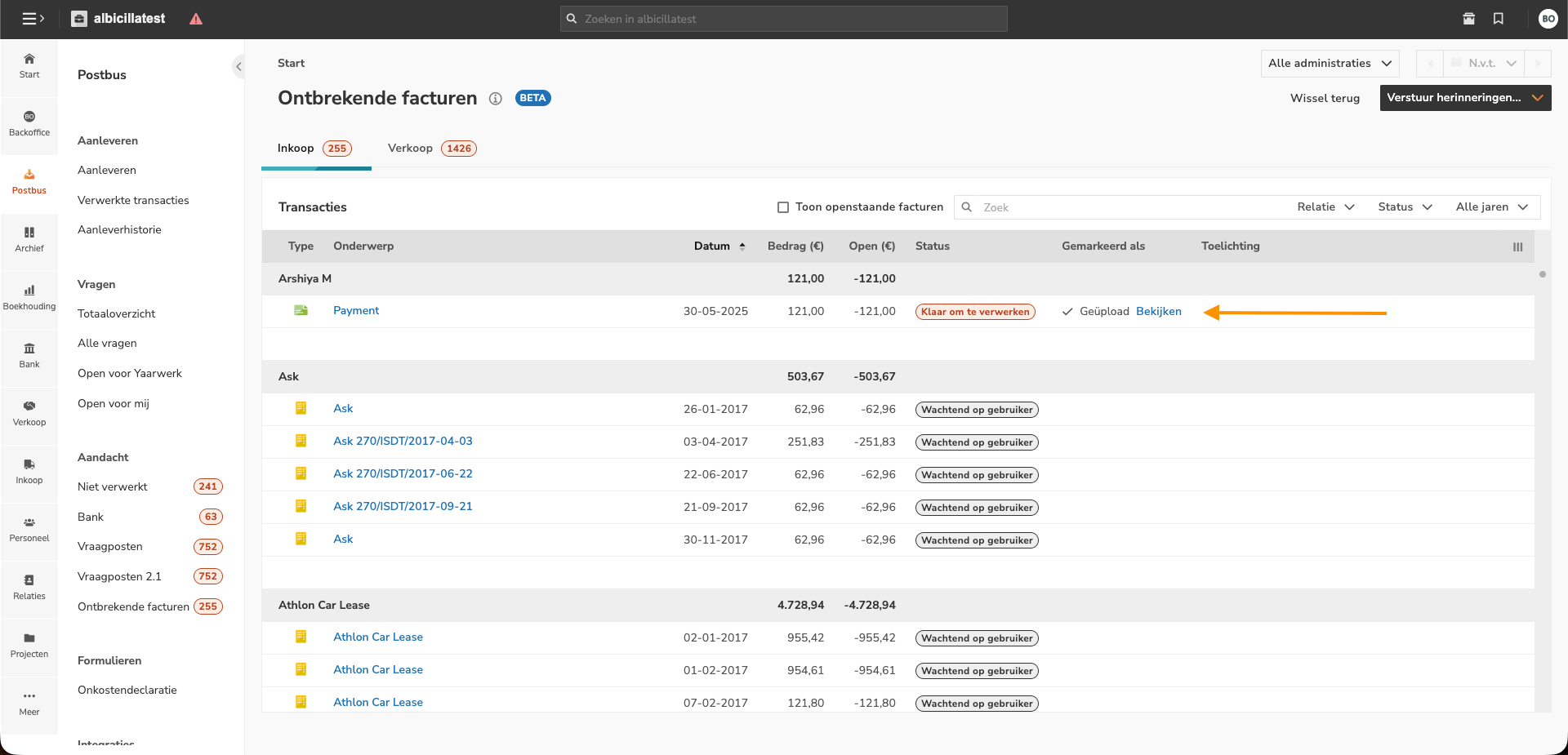This screenshot has width=1568, height=755.
Task: Sort the table by Datum column
Action: click(x=712, y=246)
